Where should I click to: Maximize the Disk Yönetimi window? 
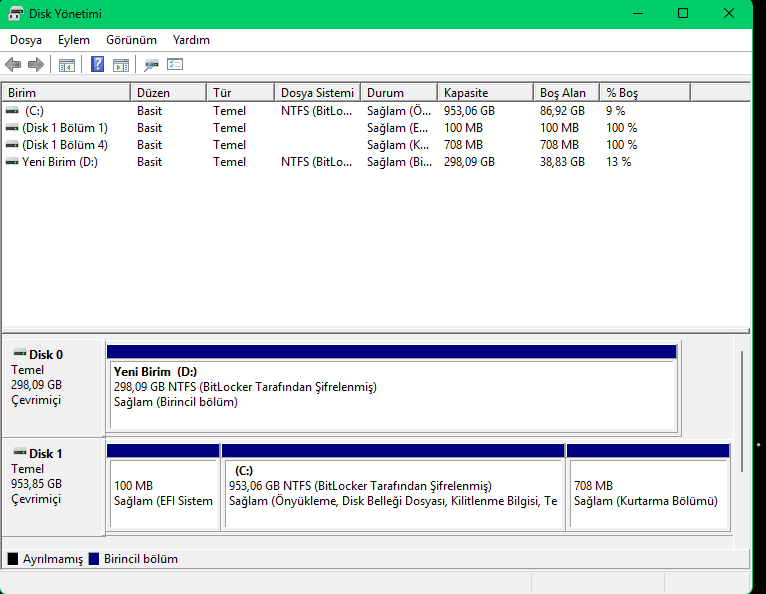[683, 14]
